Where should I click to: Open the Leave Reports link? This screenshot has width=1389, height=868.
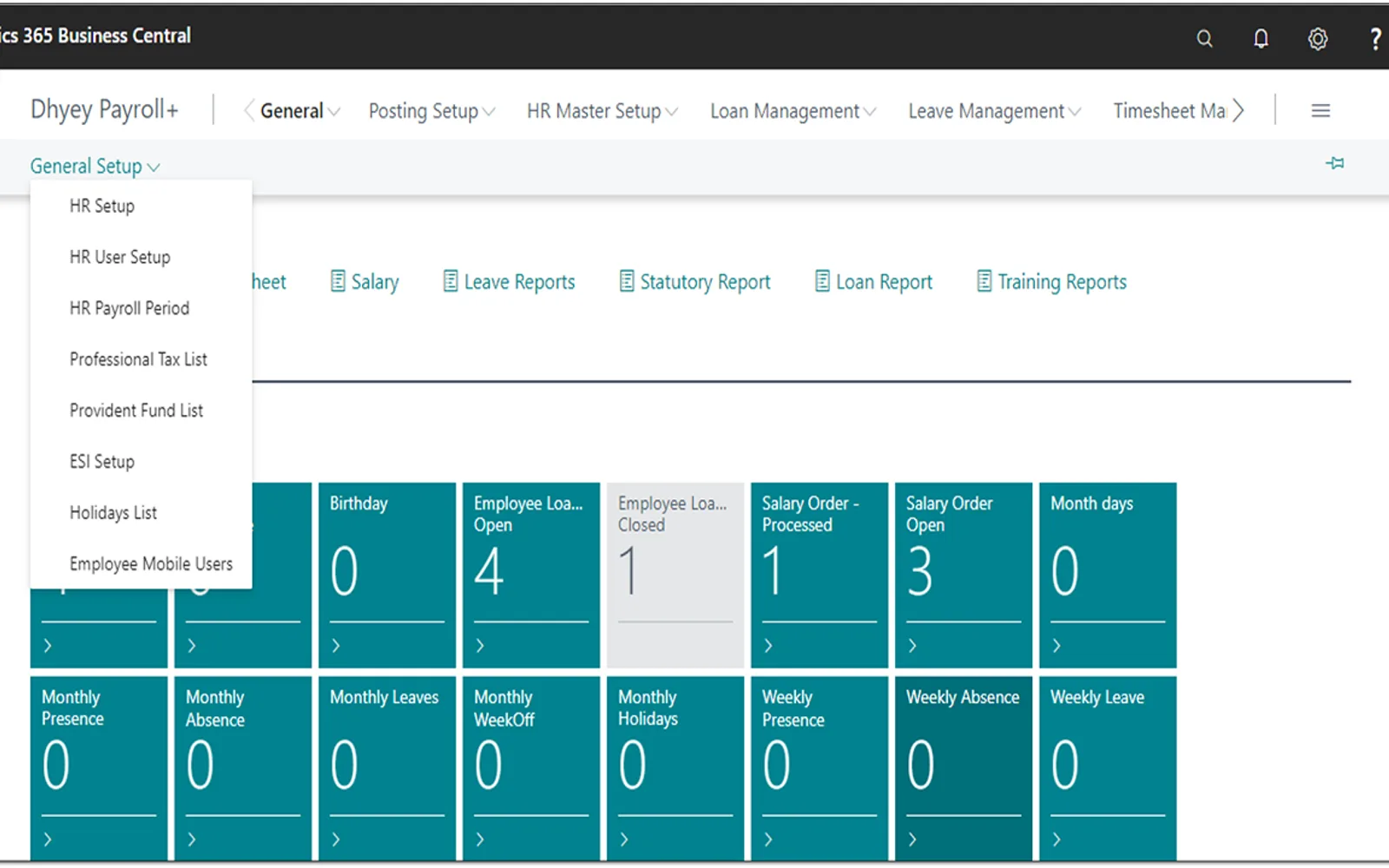pyautogui.click(x=519, y=282)
